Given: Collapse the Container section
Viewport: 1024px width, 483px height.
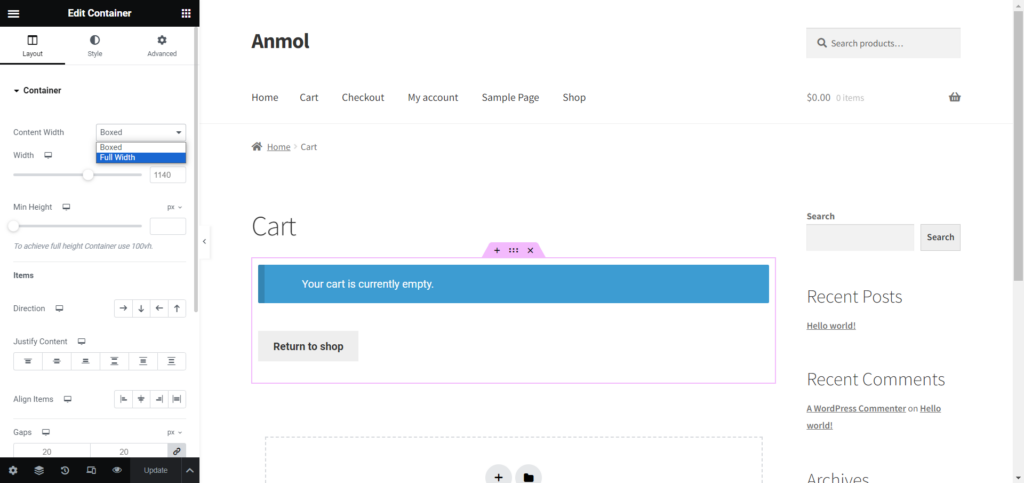Looking at the screenshot, I should point(38,91).
